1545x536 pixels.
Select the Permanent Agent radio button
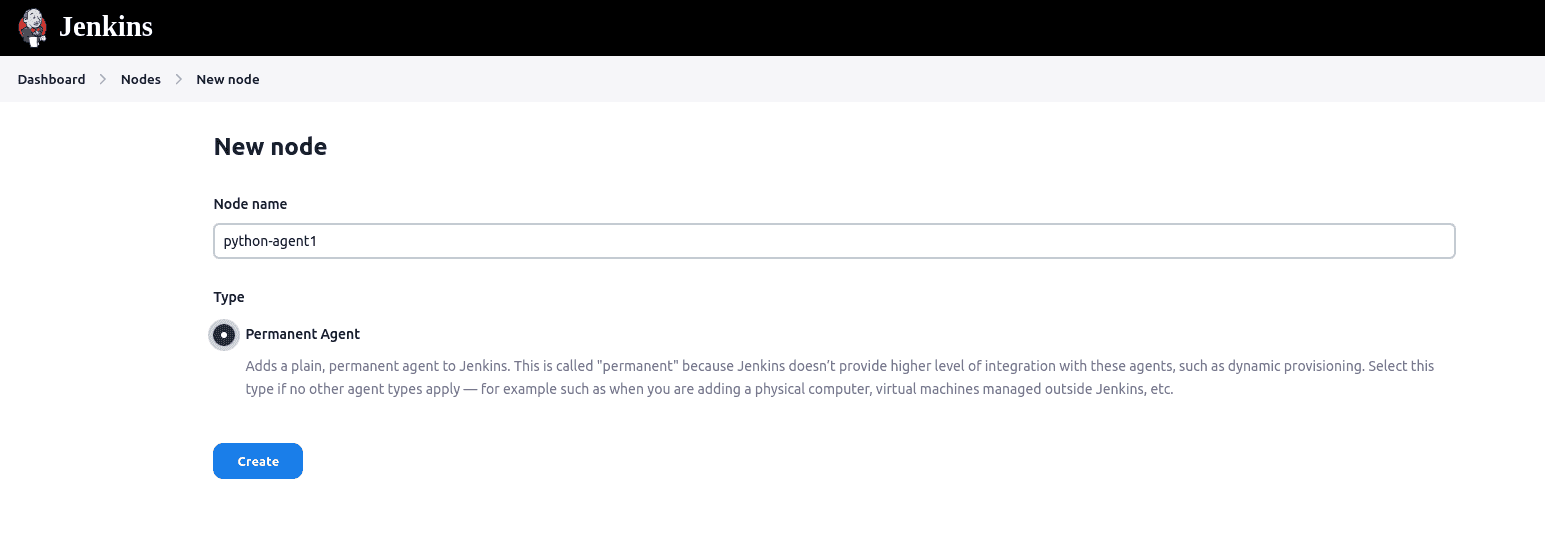pyautogui.click(x=224, y=335)
